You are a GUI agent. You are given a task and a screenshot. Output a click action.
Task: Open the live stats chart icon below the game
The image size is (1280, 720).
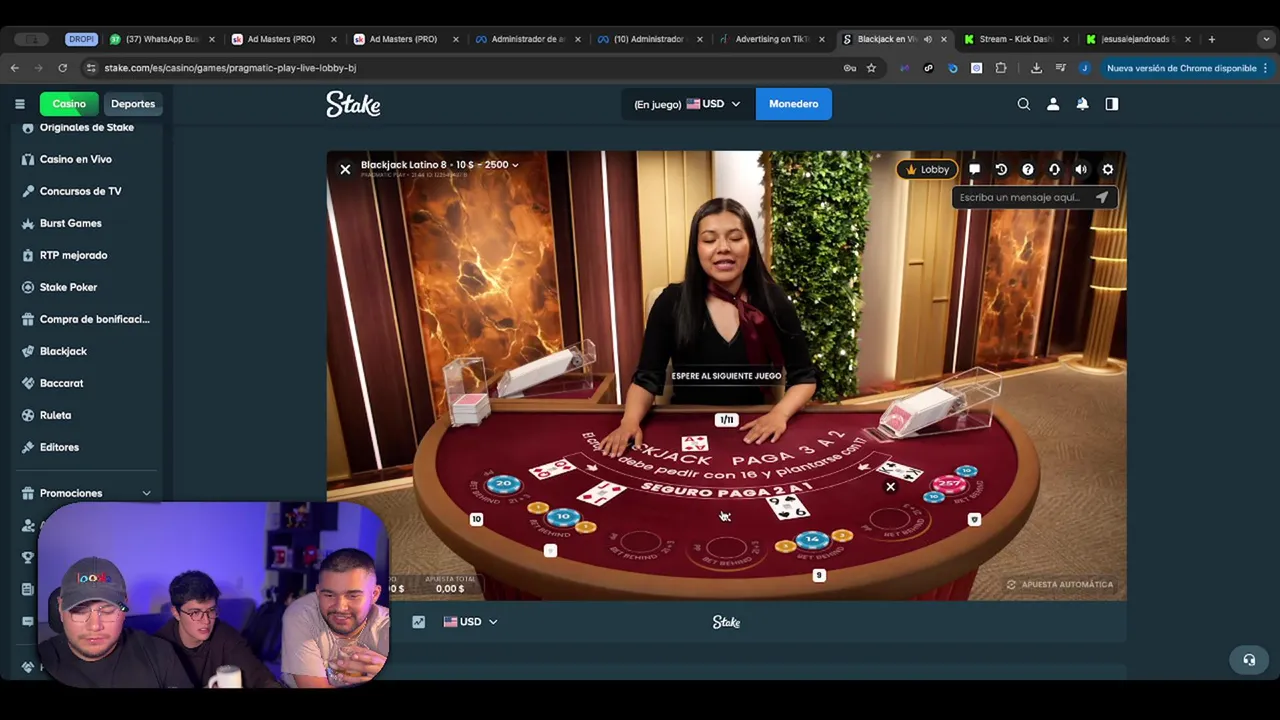coord(418,622)
